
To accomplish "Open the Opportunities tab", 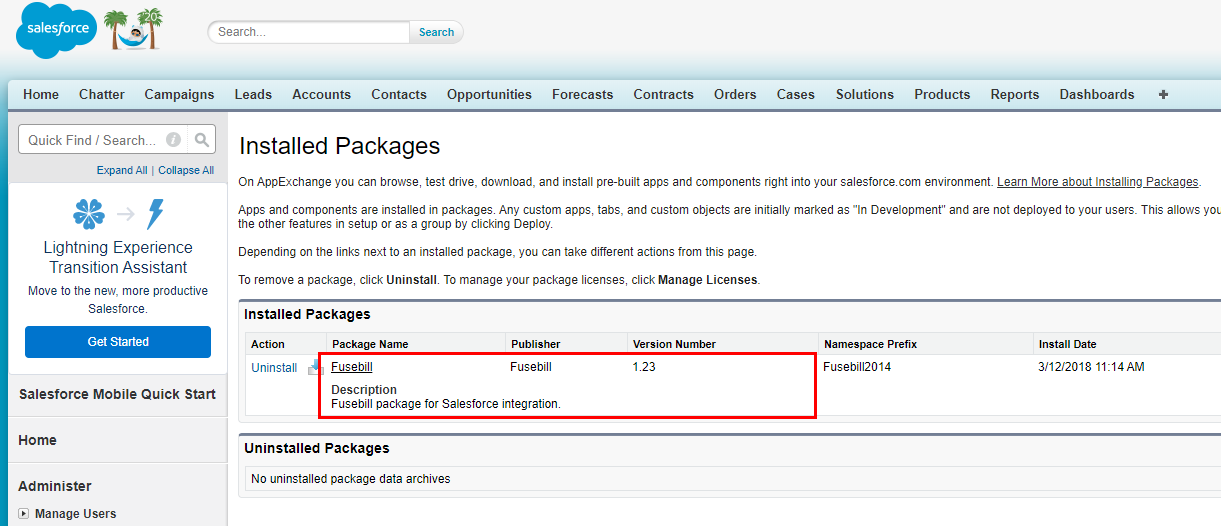I will pyautogui.click(x=489, y=94).
